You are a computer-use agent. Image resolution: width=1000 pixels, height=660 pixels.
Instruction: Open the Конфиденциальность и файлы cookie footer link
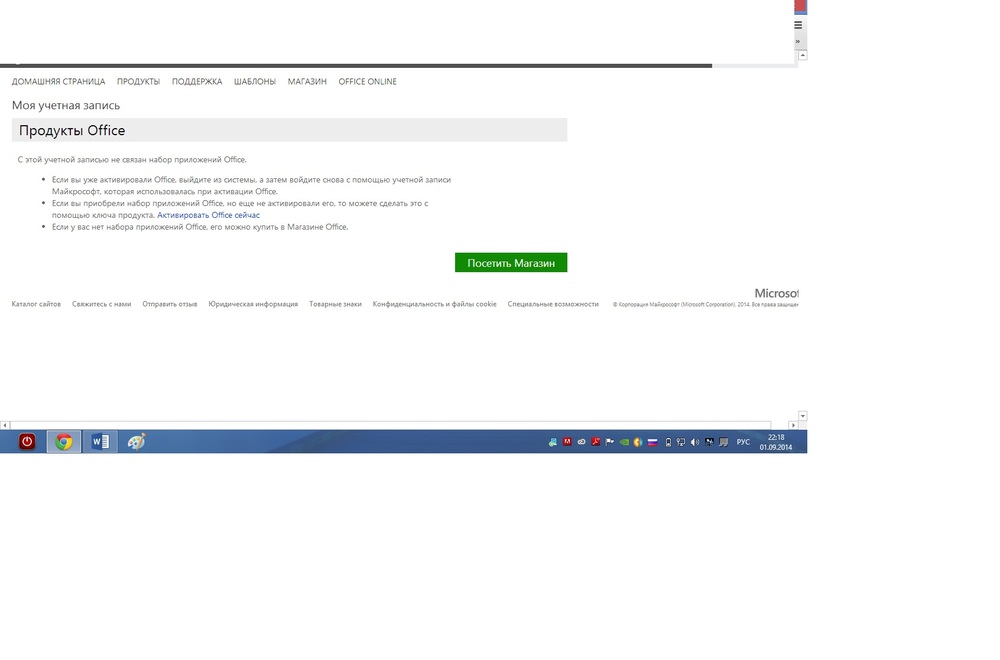pyautogui.click(x=434, y=304)
